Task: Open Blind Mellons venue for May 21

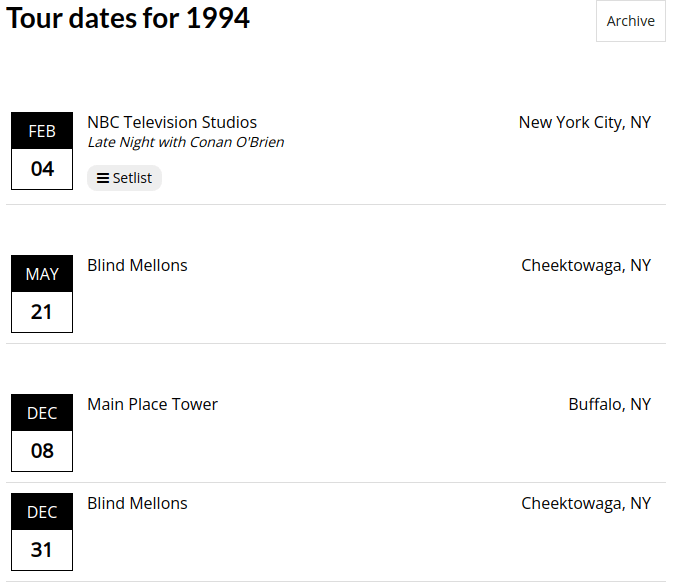Action: [137, 265]
